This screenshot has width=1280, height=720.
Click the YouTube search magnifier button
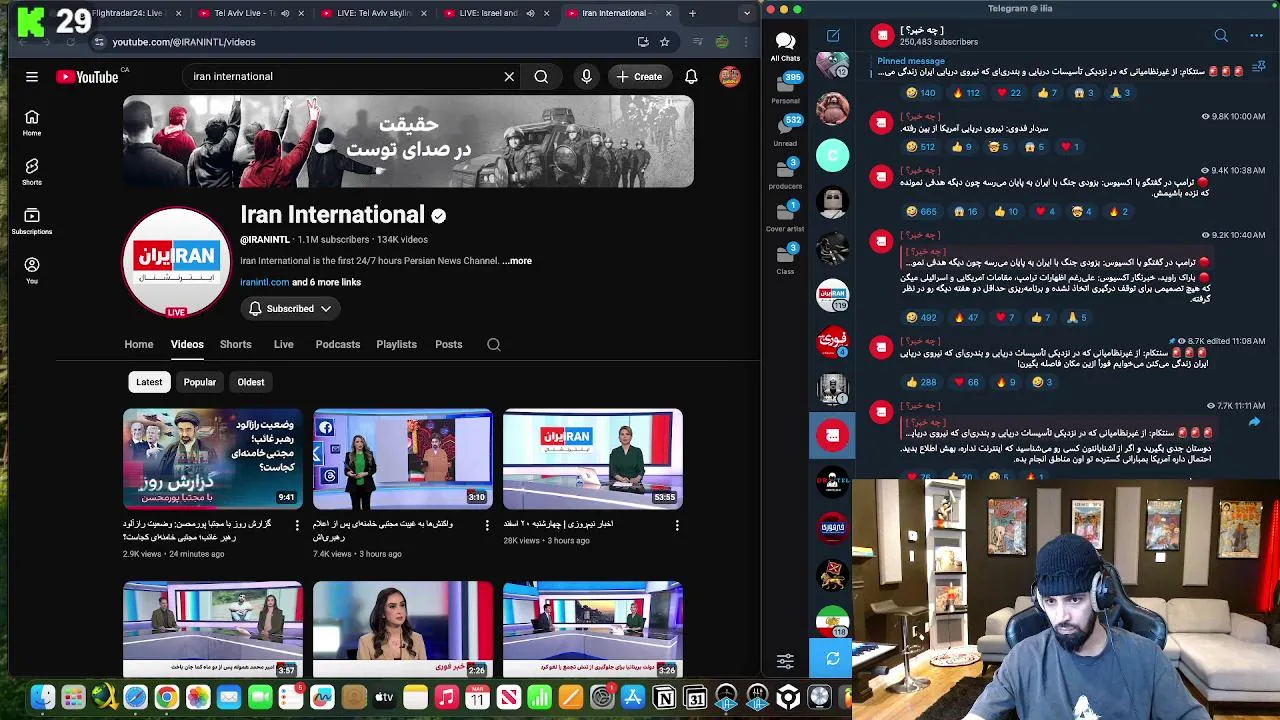click(x=541, y=76)
